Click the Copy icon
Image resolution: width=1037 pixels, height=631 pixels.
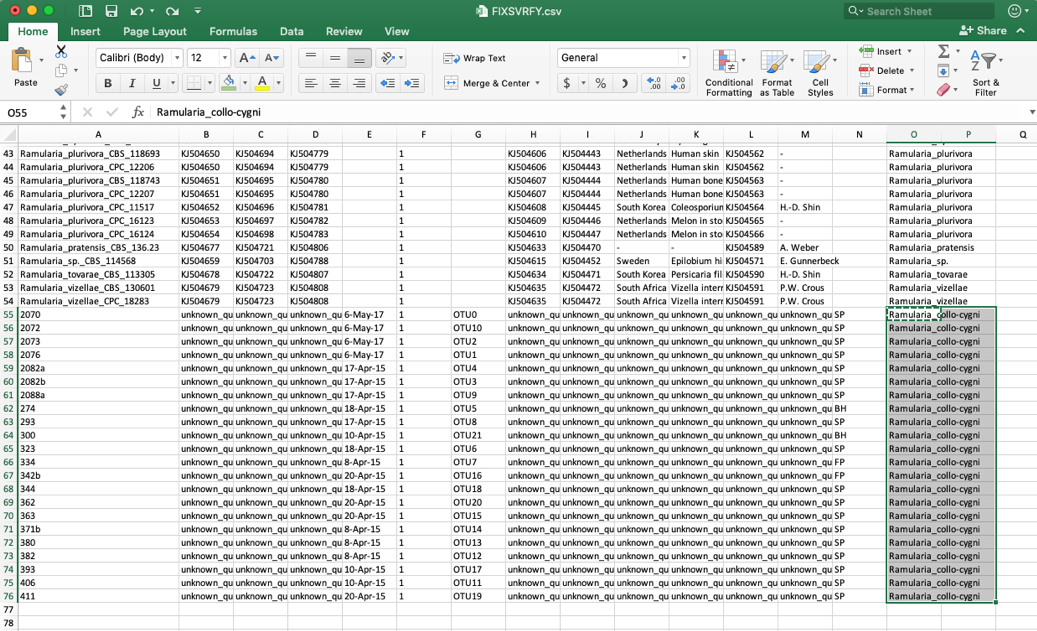click(62, 70)
